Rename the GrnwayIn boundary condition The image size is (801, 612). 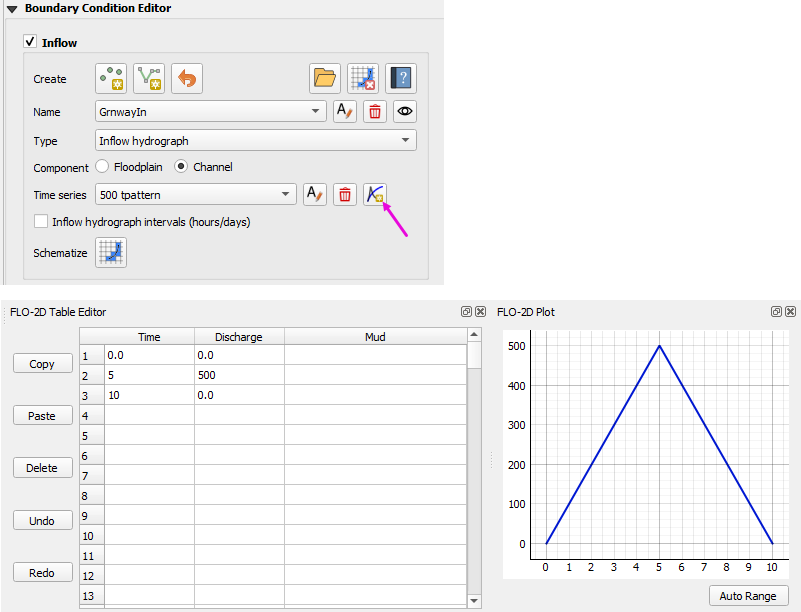click(344, 111)
